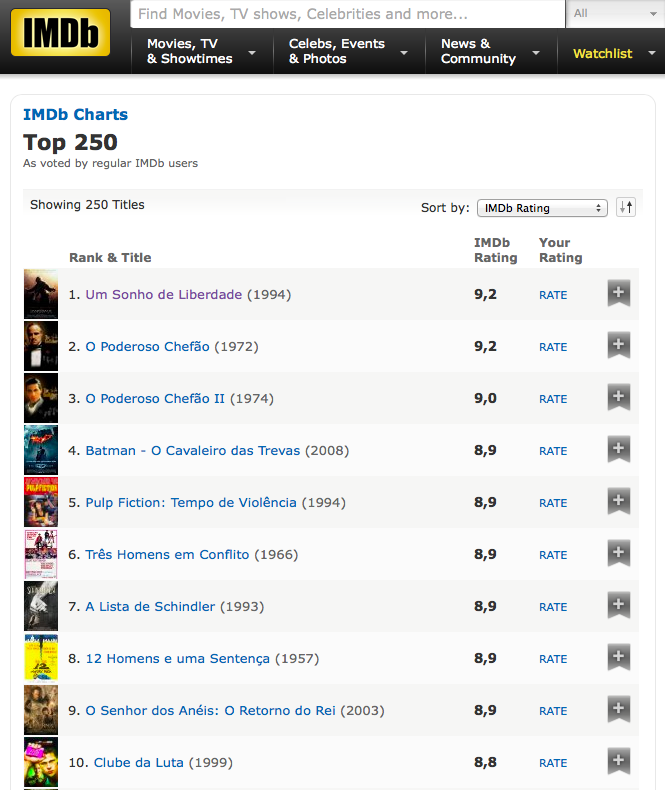Open O Senhor dos Anéis poster thumbnail
This screenshot has width=665, height=790.
pyautogui.click(x=41, y=710)
